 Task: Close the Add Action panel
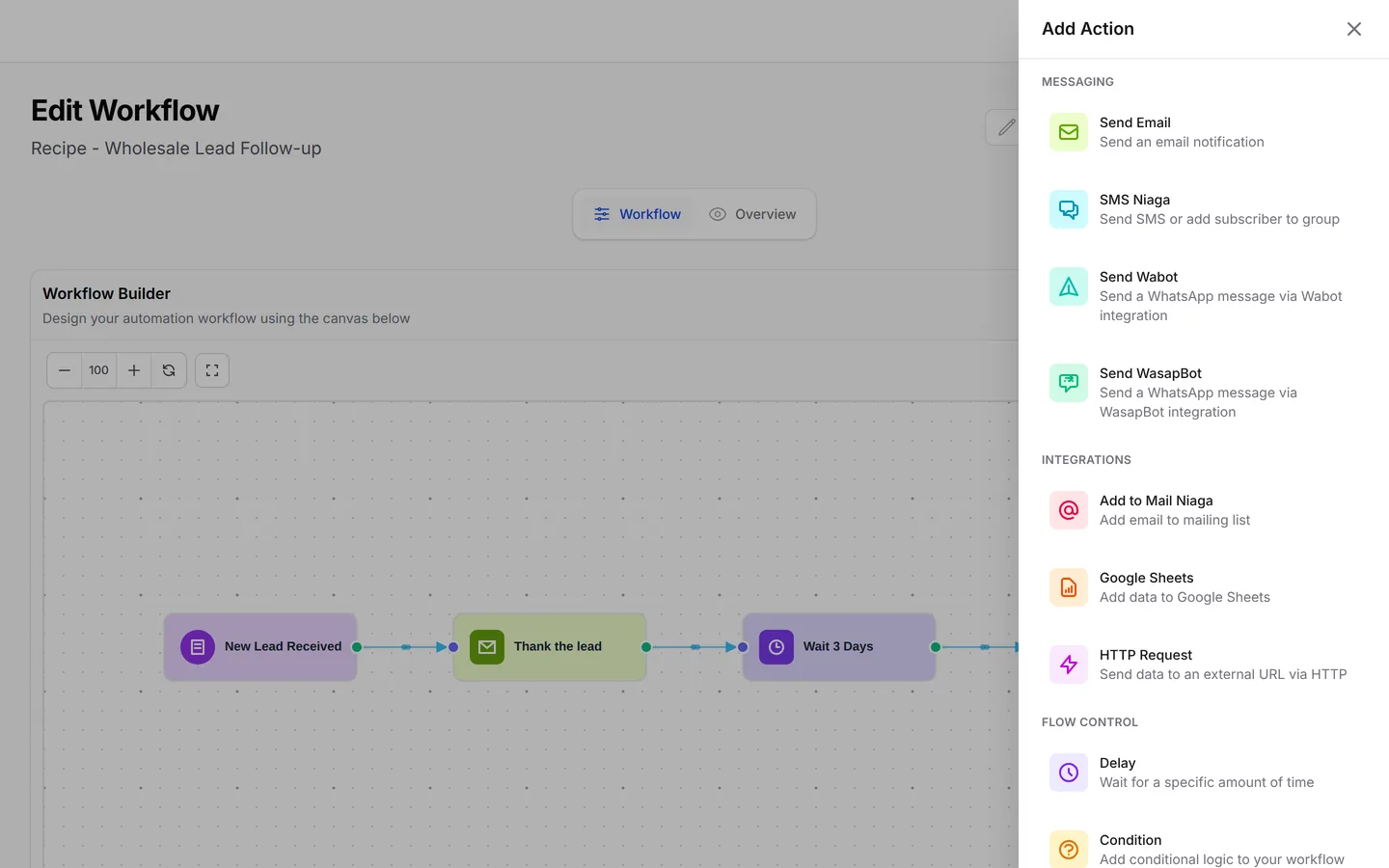click(x=1354, y=29)
